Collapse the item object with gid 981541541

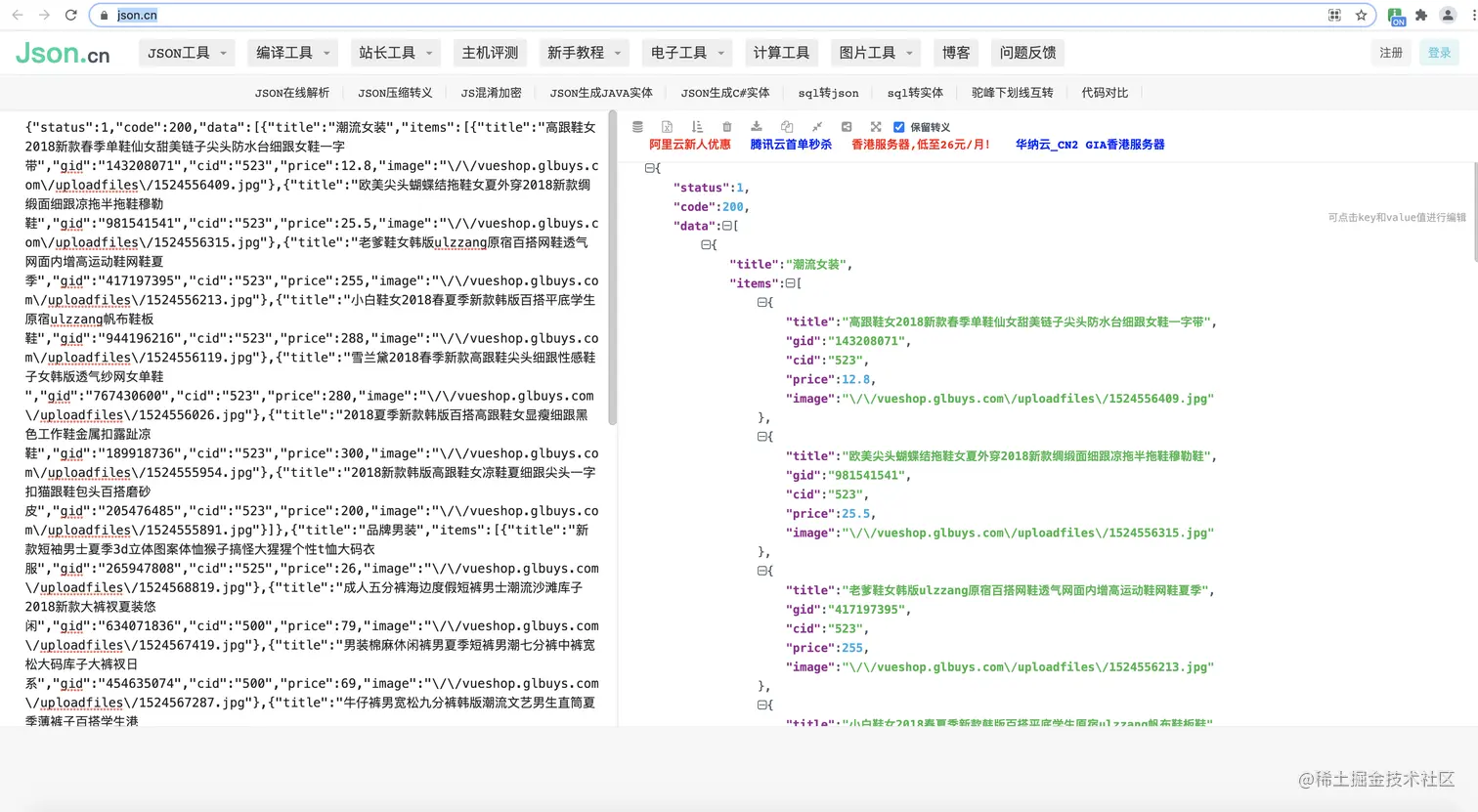762,437
